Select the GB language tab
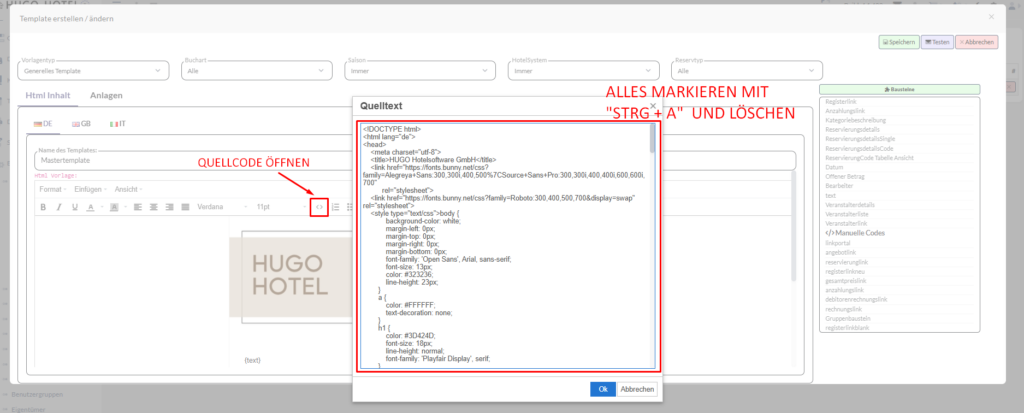The width and height of the screenshot is (1024, 413). (x=80, y=123)
